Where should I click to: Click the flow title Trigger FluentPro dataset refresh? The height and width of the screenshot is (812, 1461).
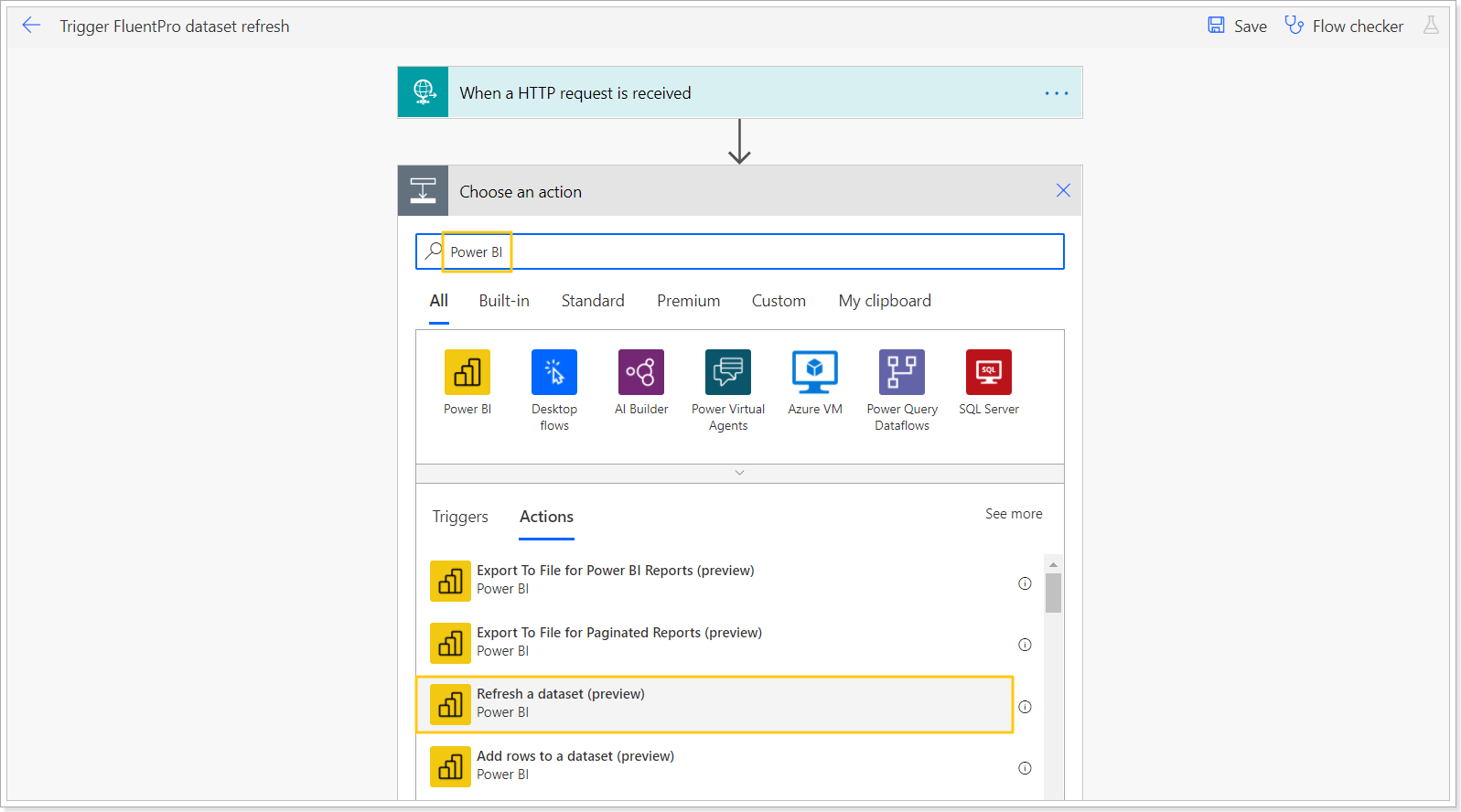175,27
